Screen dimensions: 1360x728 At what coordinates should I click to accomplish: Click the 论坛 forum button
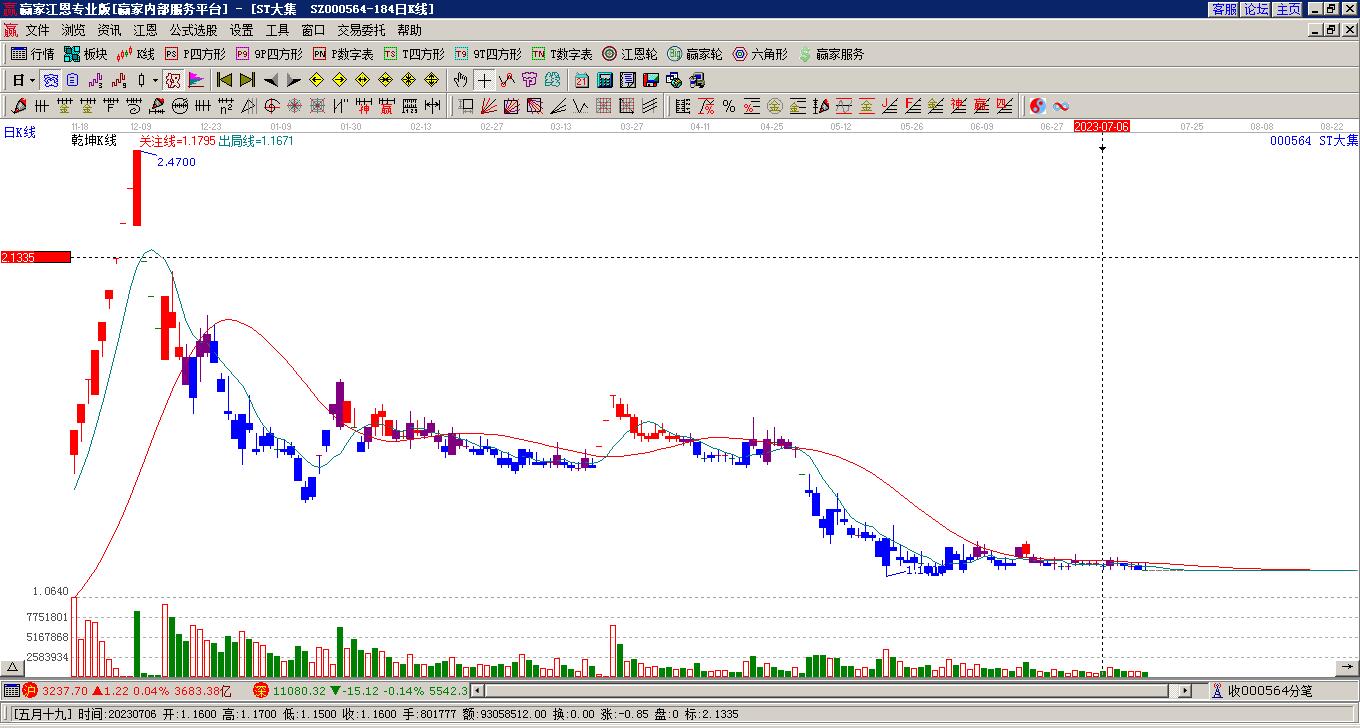tap(1256, 9)
